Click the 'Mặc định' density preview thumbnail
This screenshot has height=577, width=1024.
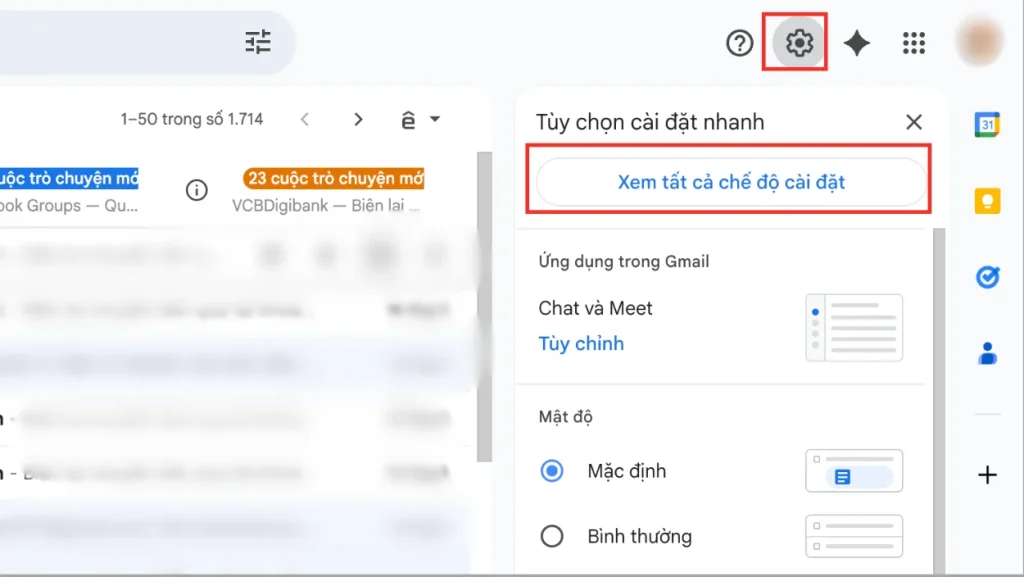point(854,471)
